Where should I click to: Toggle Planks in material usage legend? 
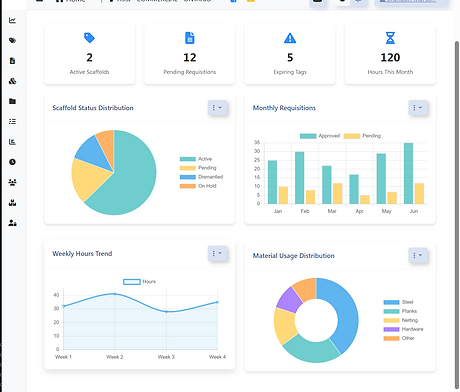400,311
